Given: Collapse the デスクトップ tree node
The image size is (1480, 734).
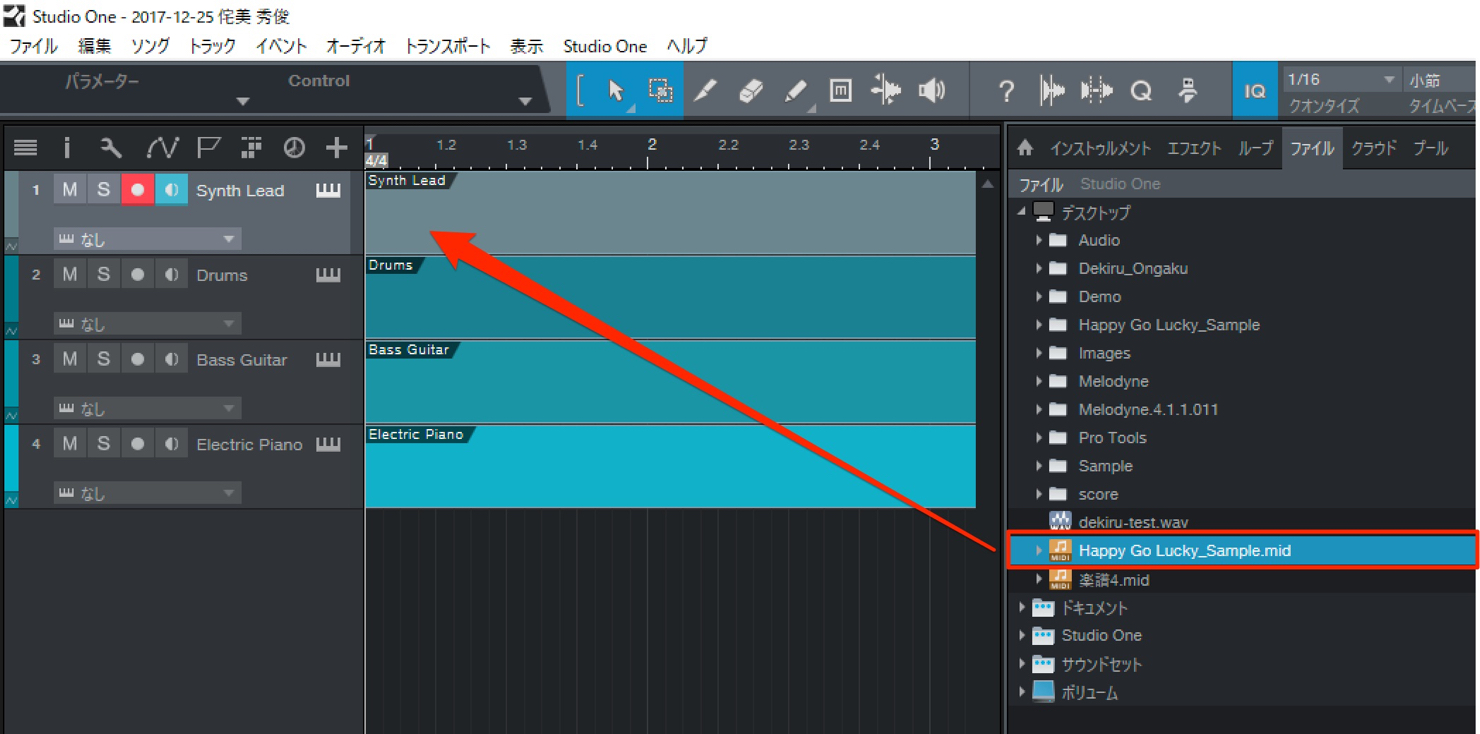Looking at the screenshot, I should click(x=1022, y=212).
